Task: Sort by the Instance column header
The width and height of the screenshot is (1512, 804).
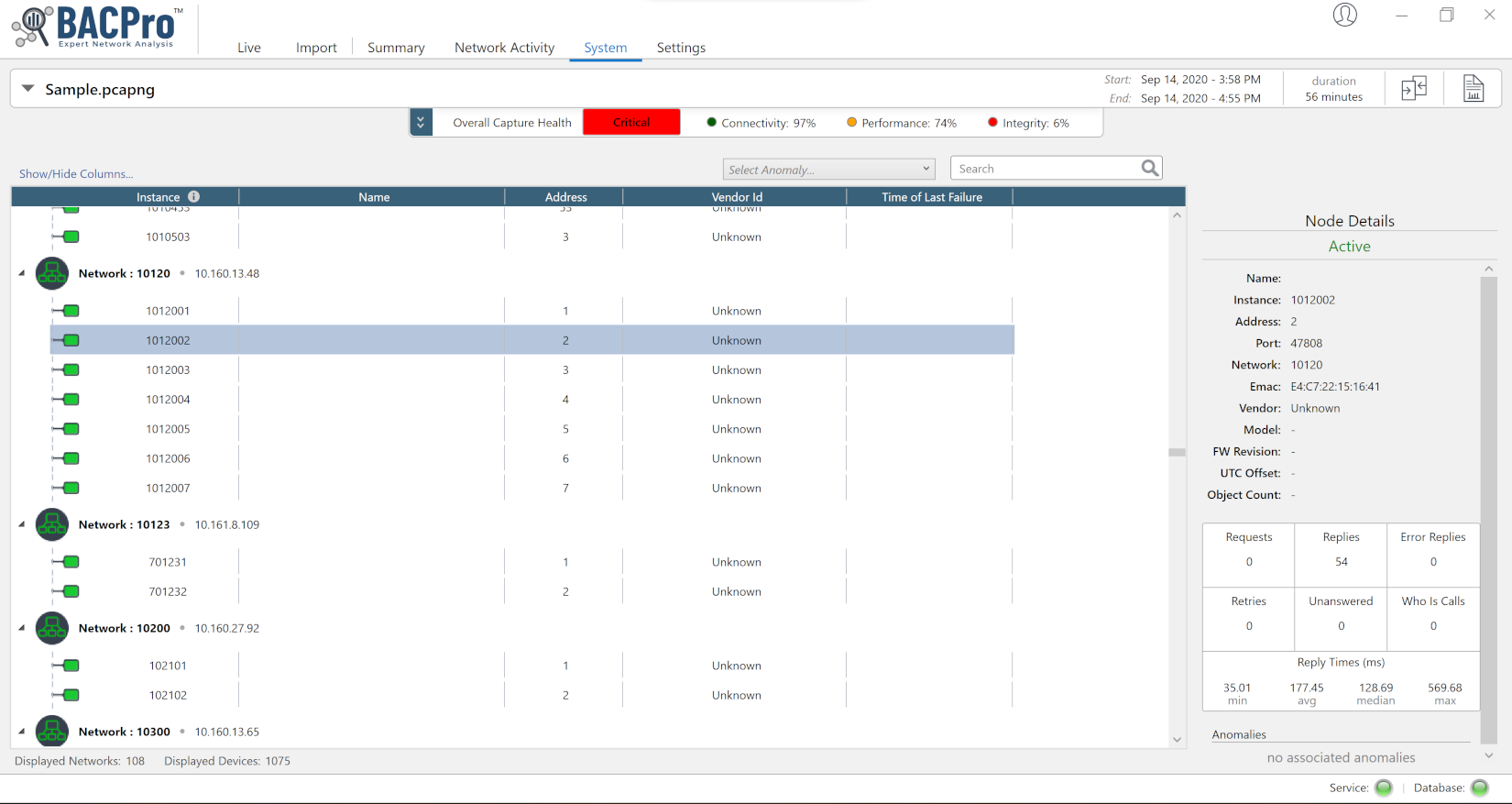Action: (158, 197)
